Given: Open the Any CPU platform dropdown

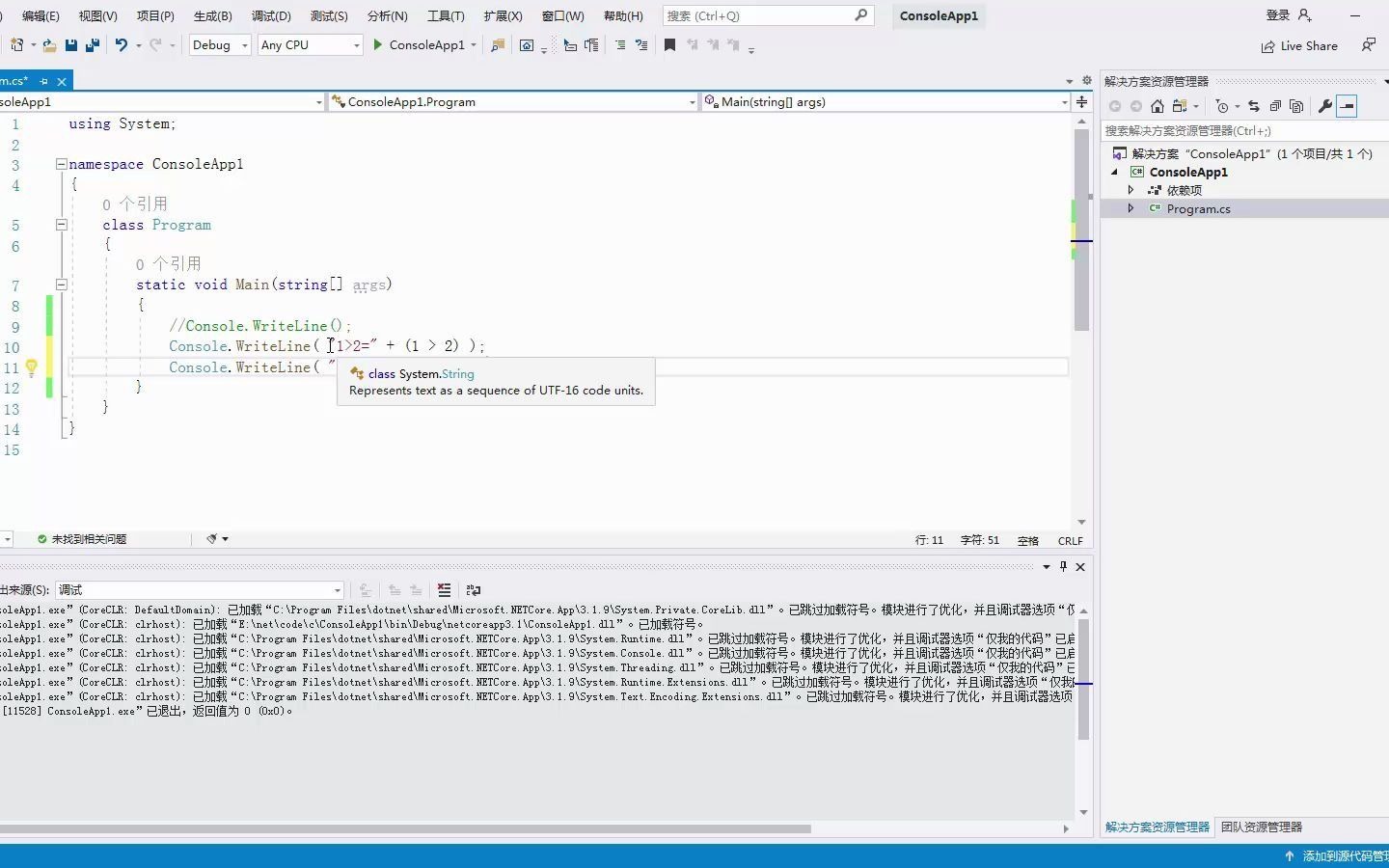Looking at the screenshot, I should [x=310, y=44].
